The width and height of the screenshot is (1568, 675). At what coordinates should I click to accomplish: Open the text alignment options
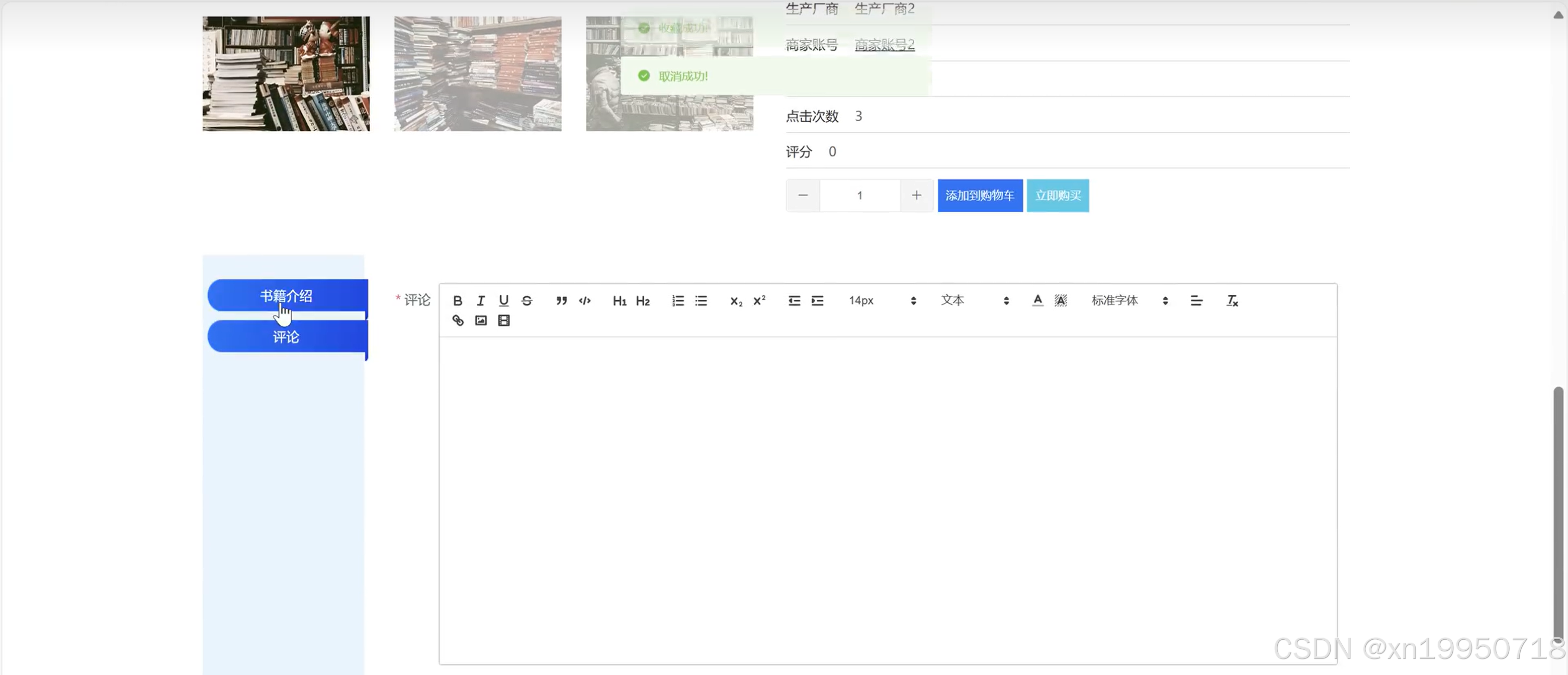[x=1196, y=301]
